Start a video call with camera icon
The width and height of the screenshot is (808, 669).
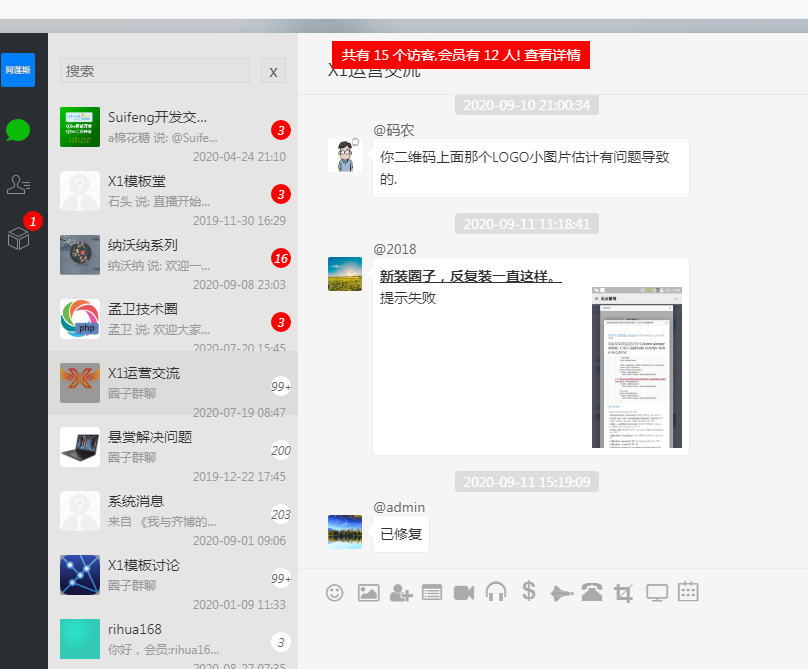464,592
